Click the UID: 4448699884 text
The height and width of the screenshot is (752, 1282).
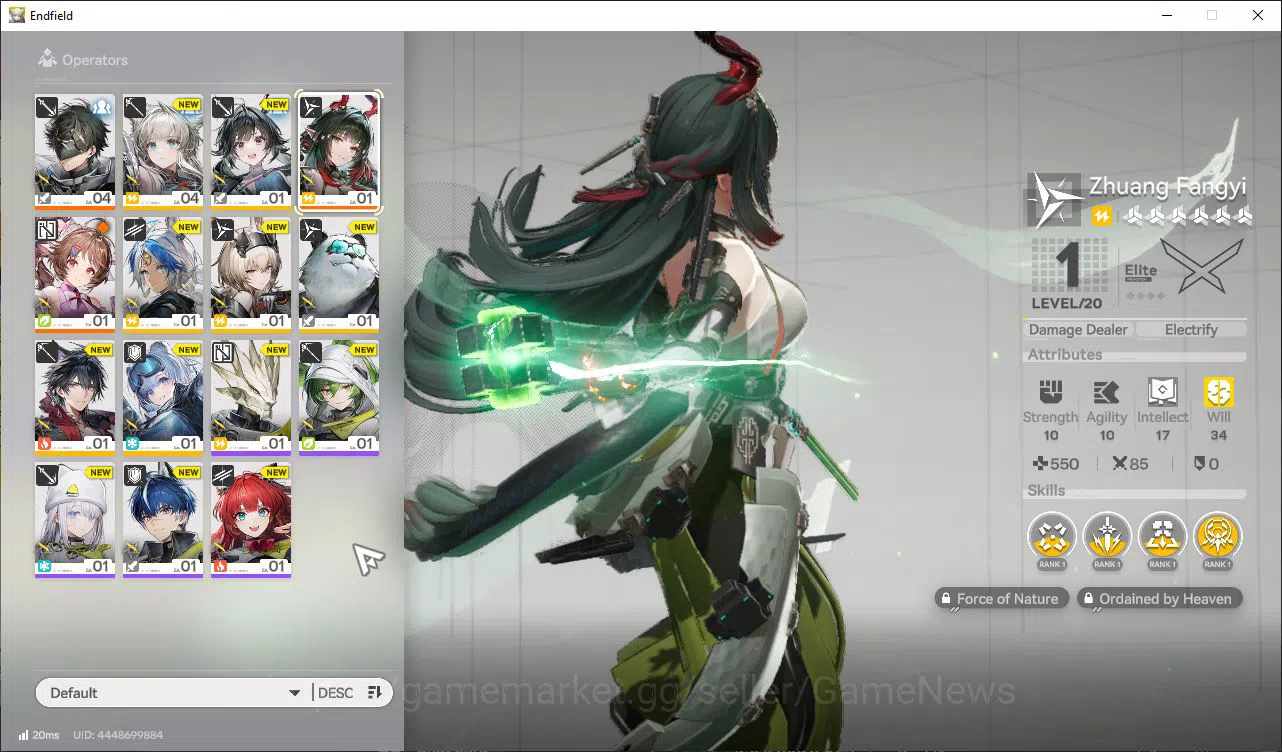click(118, 735)
